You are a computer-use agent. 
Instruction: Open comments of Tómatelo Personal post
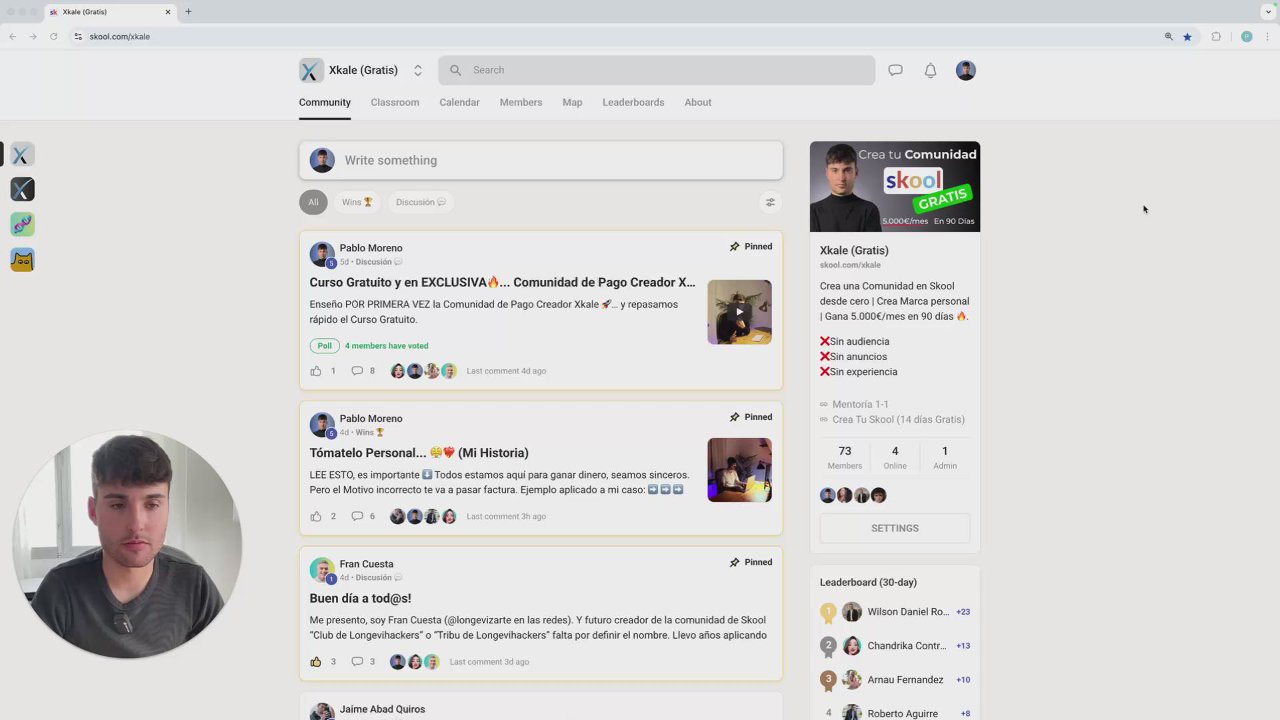[357, 517]
